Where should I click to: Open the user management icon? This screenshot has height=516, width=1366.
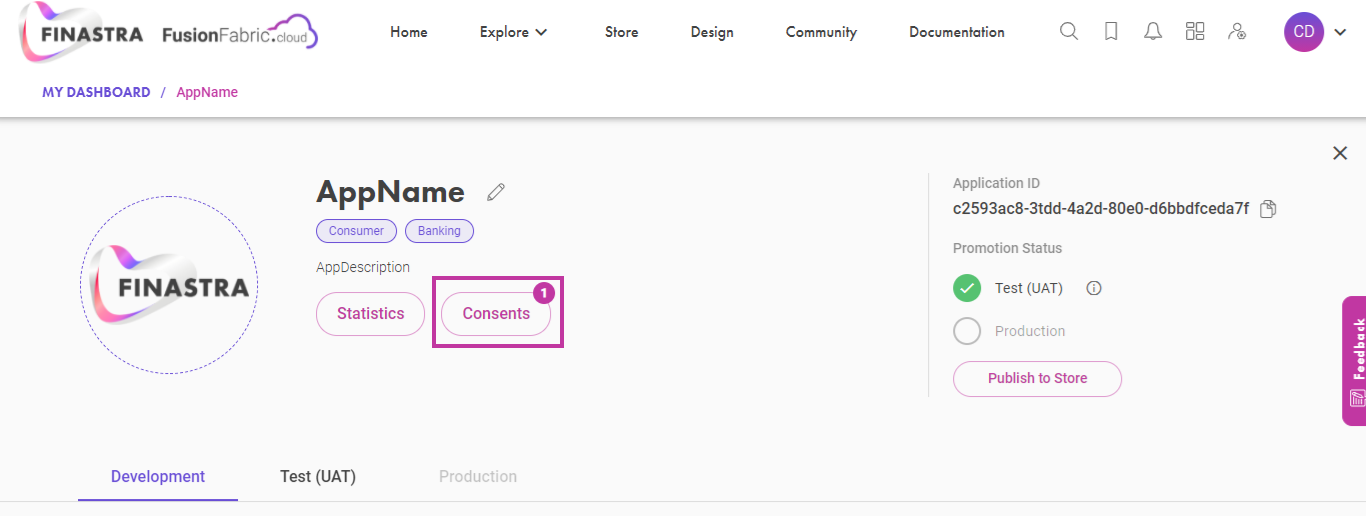click(1237, 31)
